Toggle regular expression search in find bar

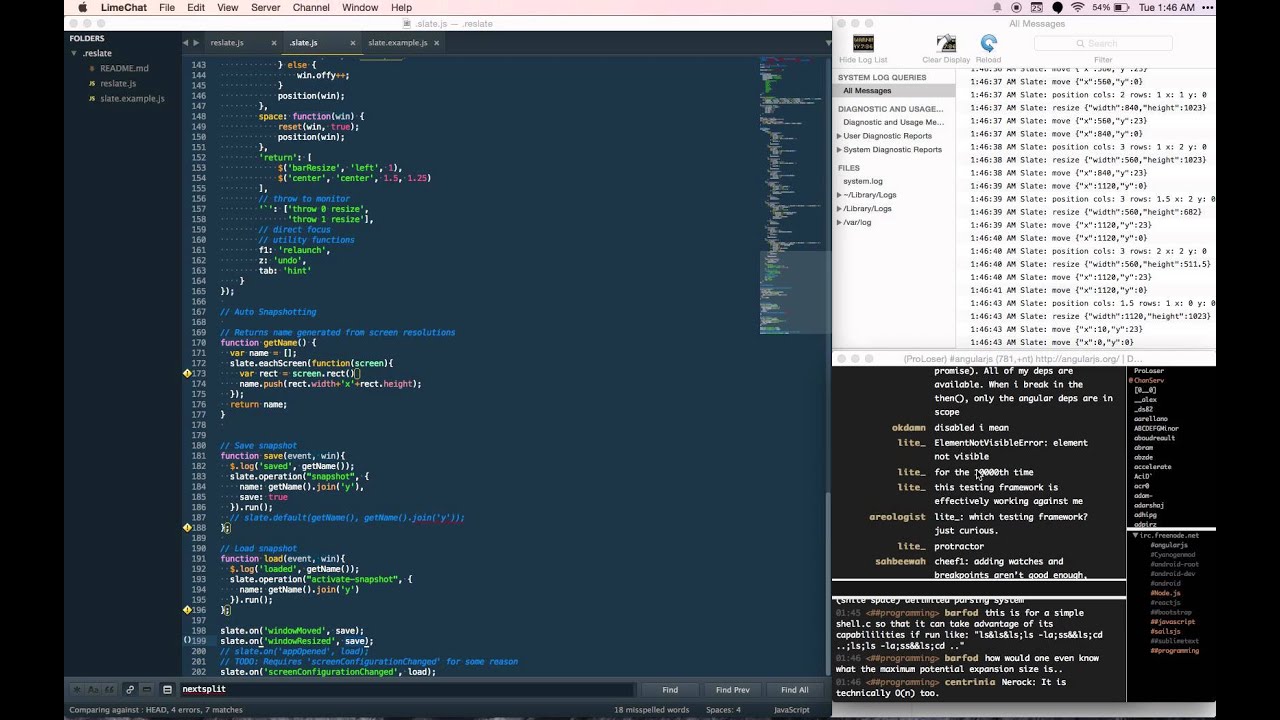tap(76, 689)
